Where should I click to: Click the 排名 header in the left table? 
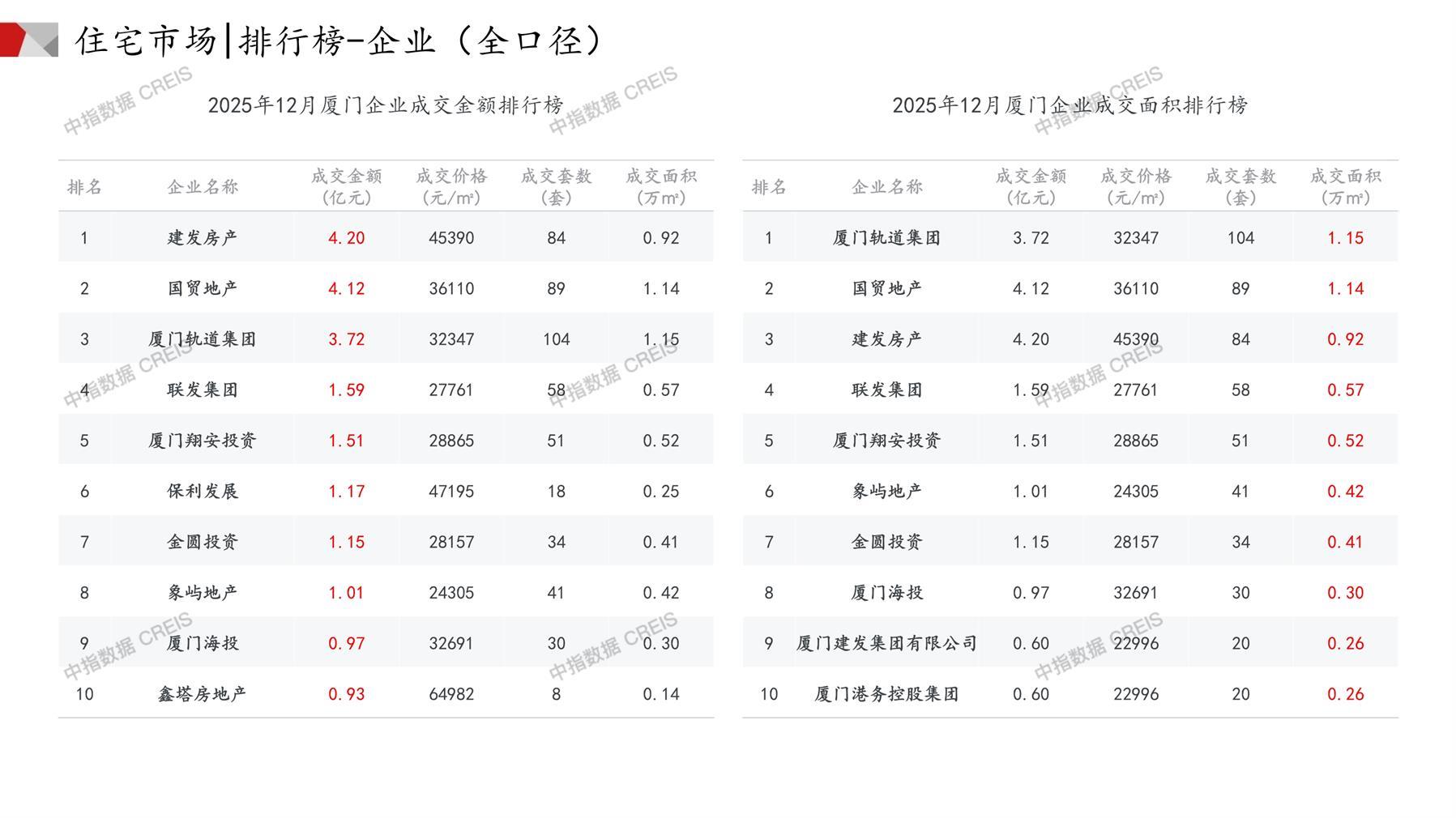click(84, 187)
